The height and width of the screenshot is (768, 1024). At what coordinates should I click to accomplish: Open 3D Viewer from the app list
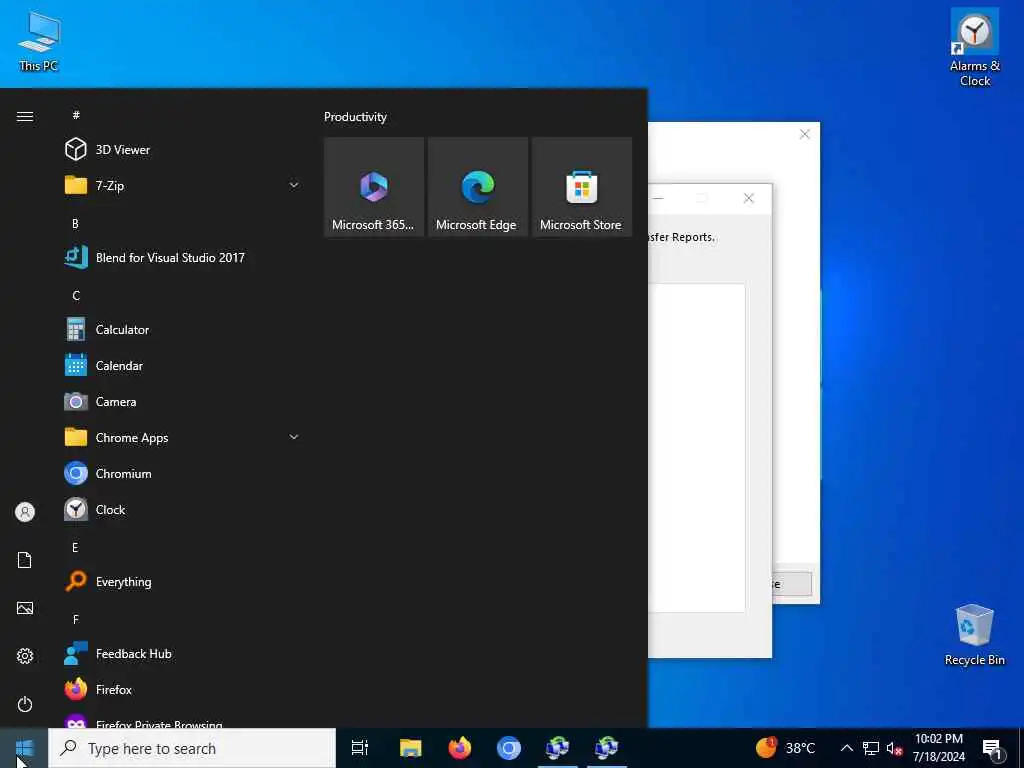(182, 150)
